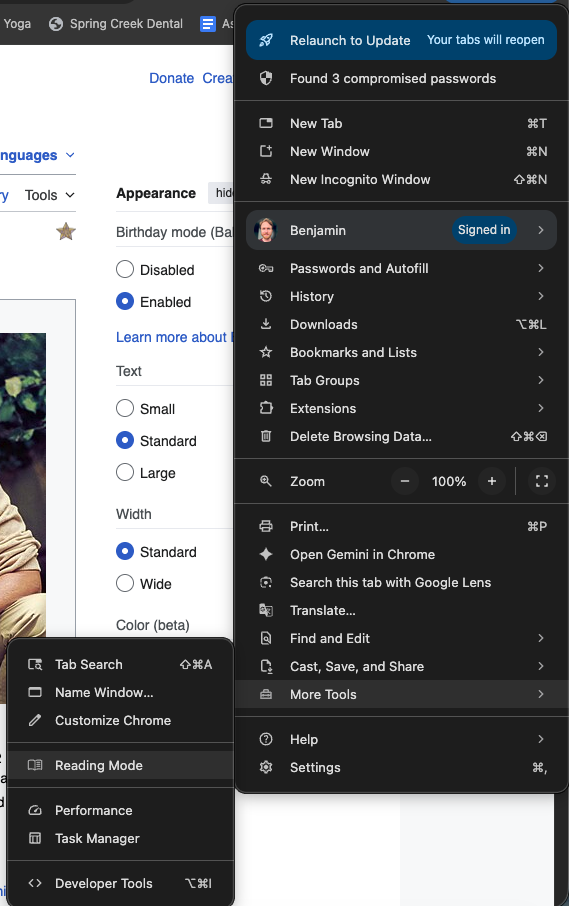
Task: Click the Reading Mode book icon
Action: [x=35, y=765]
